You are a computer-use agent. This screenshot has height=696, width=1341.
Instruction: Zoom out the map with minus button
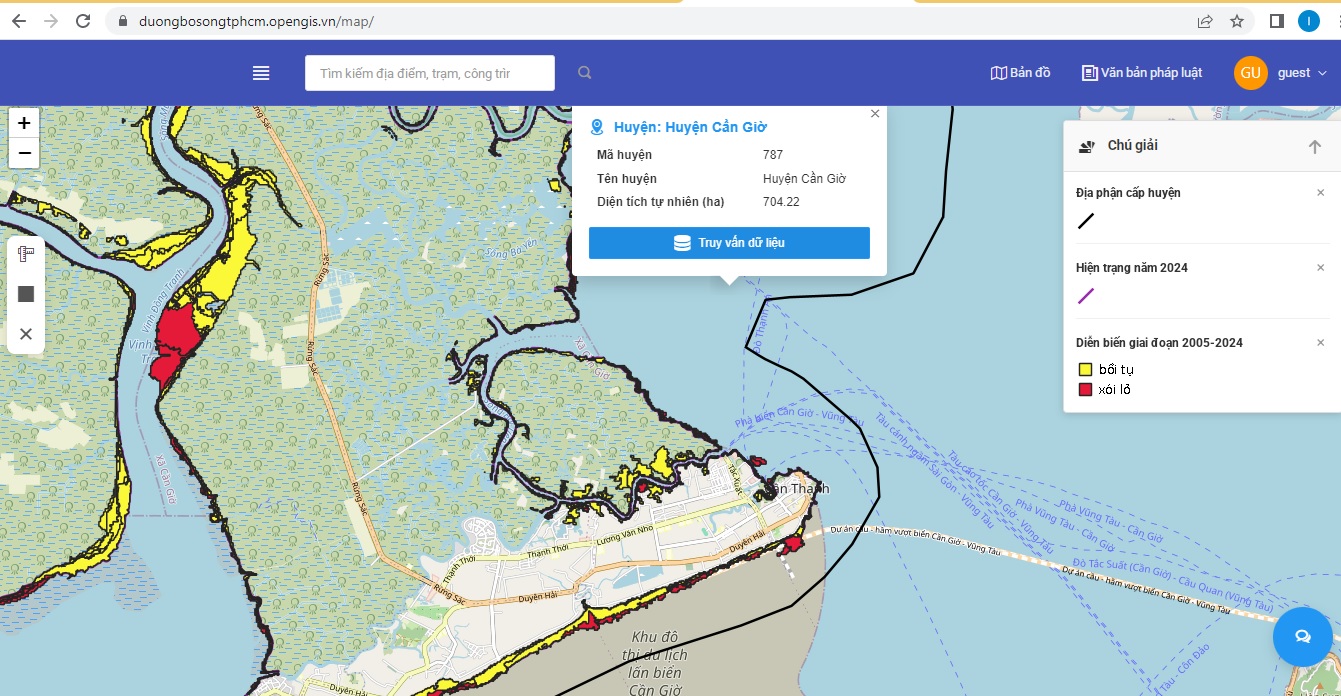coord(24,153)
